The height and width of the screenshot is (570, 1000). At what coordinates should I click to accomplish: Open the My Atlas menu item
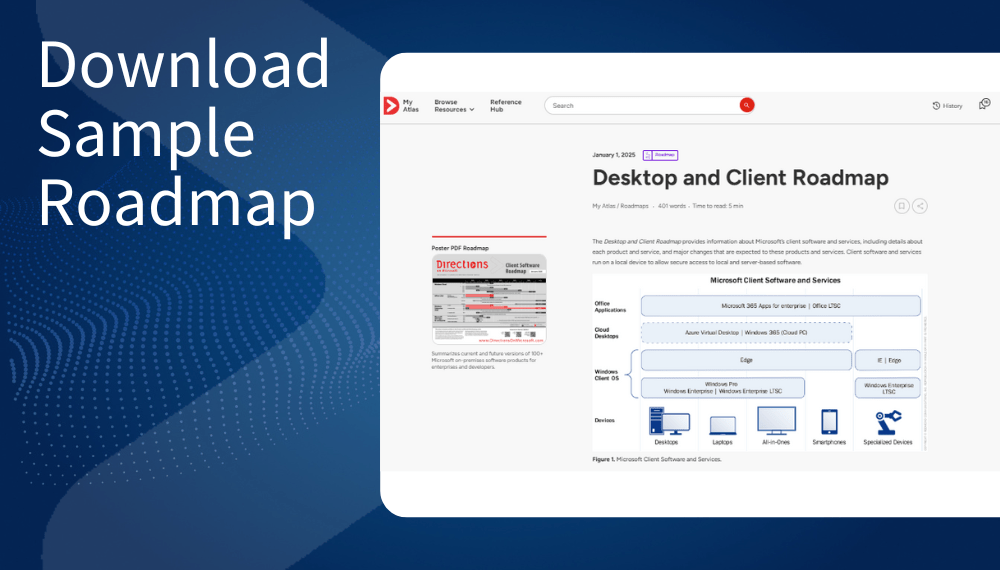[x=410, y=106]
